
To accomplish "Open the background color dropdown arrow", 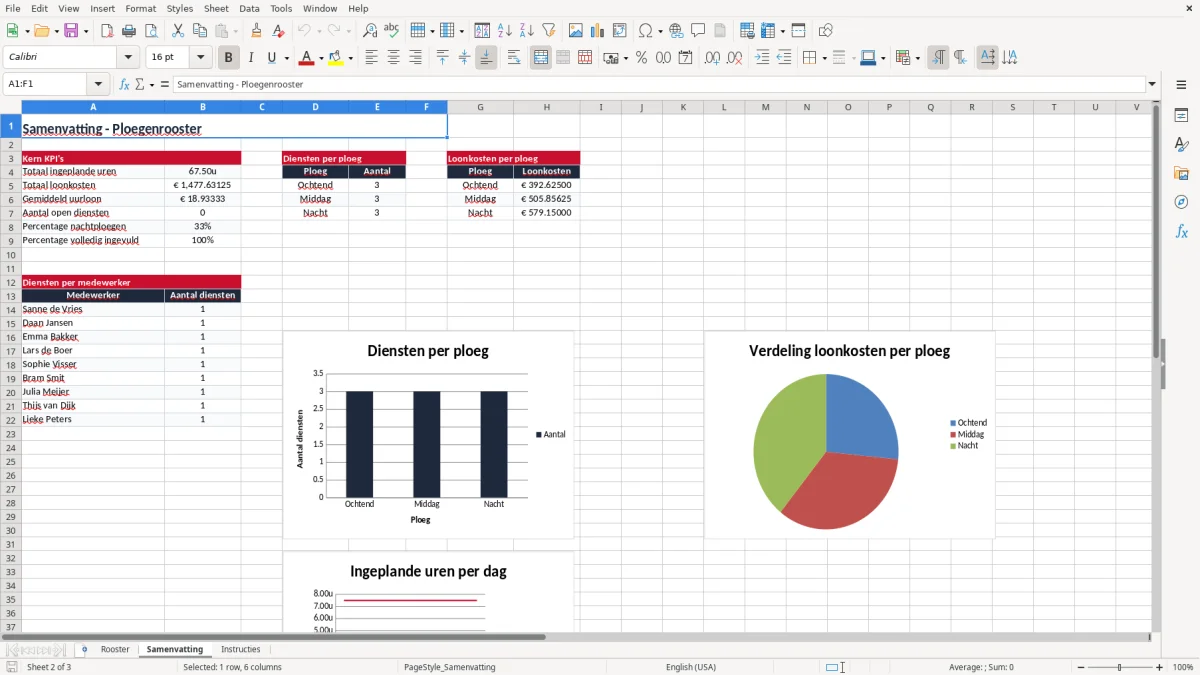I will 350,58.
